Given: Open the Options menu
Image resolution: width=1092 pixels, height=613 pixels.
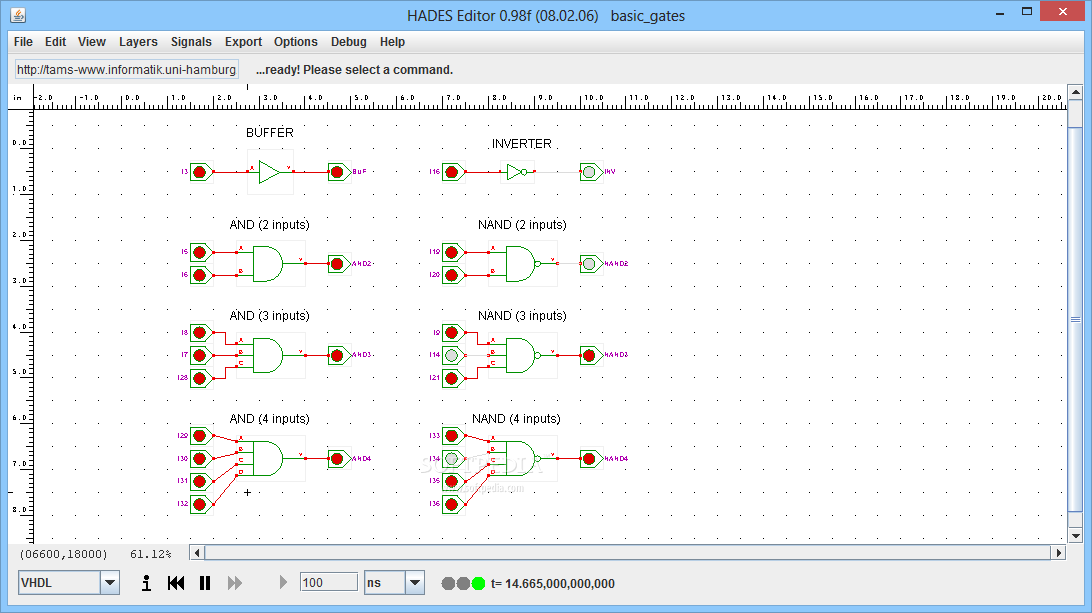Looking at the screenshot, I should (x=295, y=42).
